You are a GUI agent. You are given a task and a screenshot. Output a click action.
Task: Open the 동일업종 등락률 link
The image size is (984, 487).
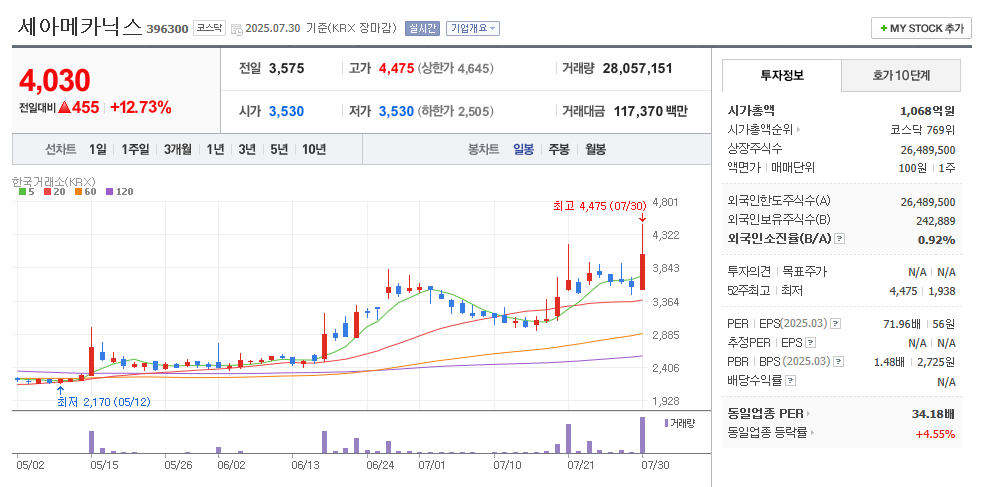click(x=767, y=432)
